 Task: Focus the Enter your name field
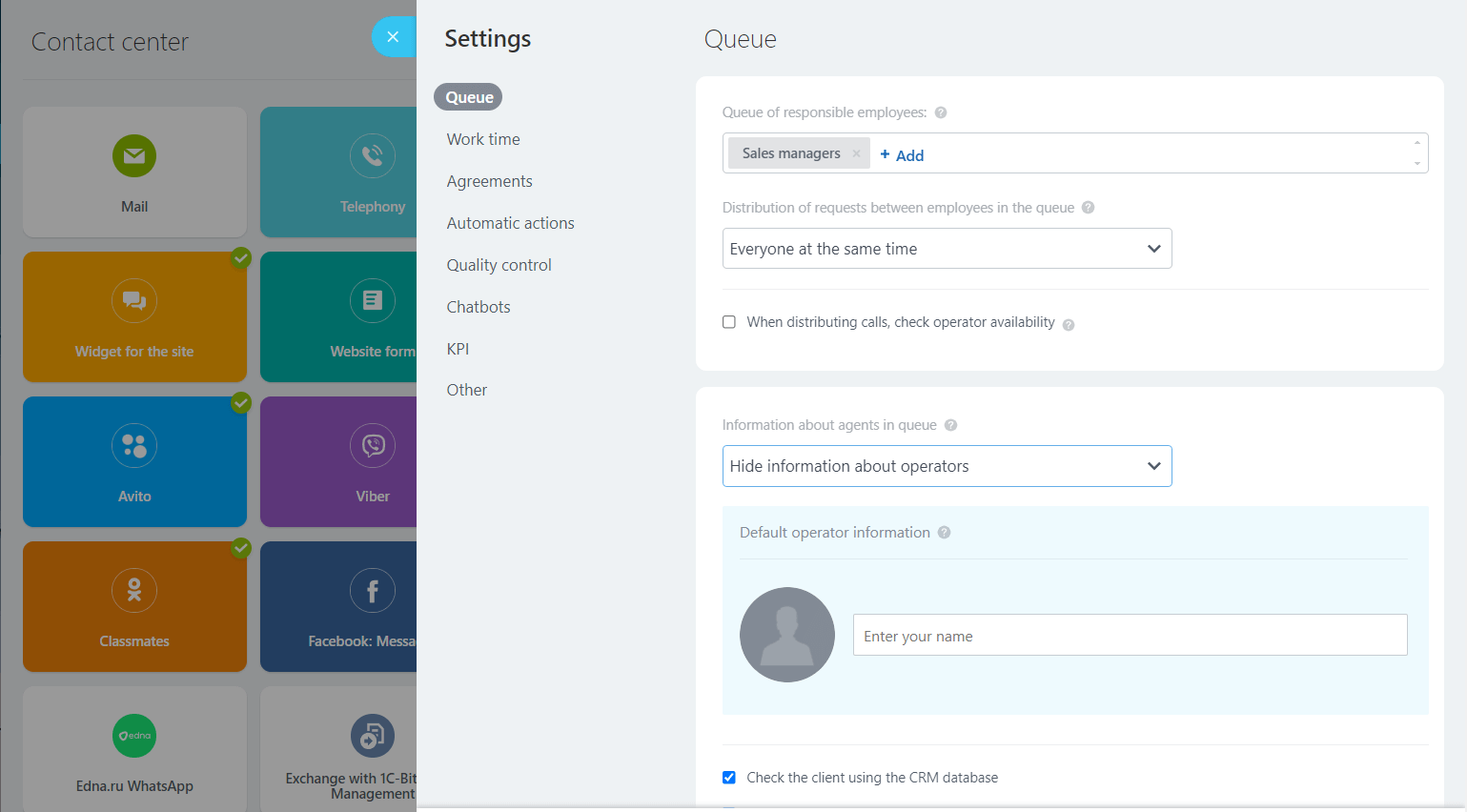point(1130,635)
